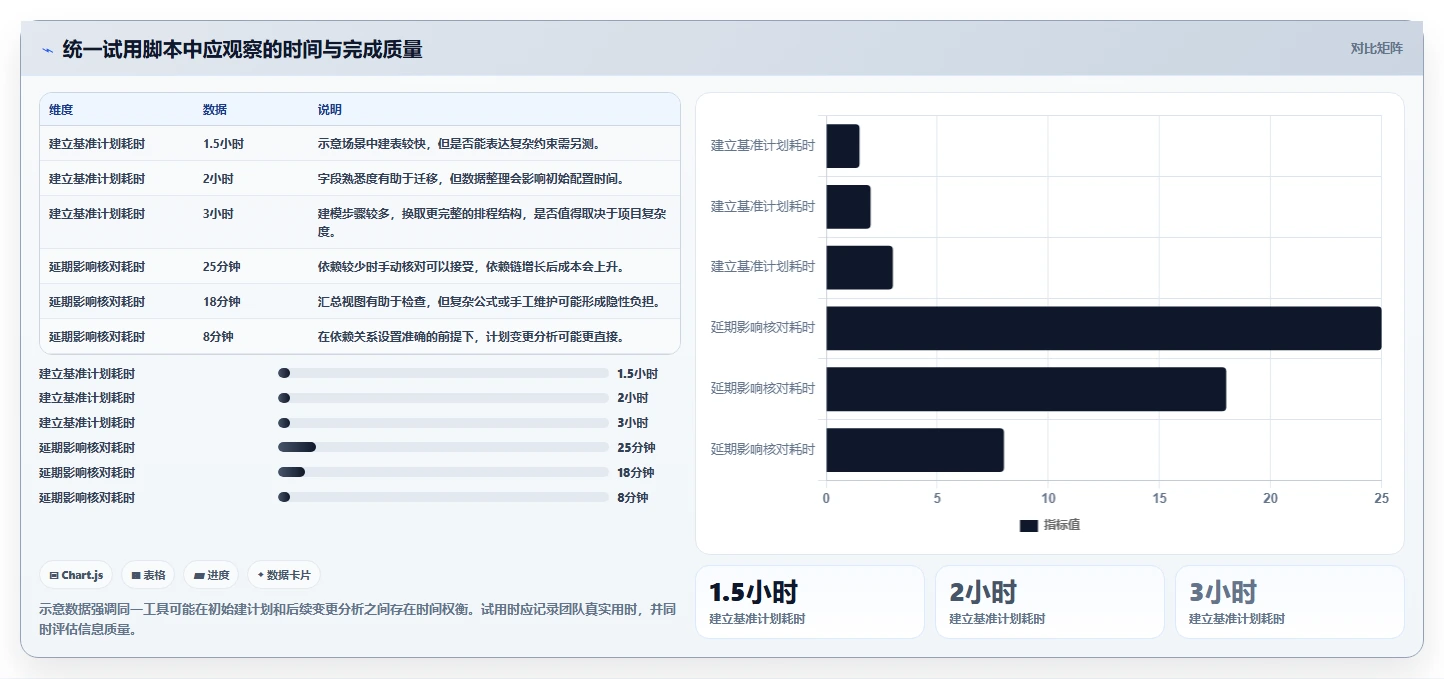The image size is (1444, 679).
Task: Click description starting 示意场景中建表较快
Action: coord(459,144)
